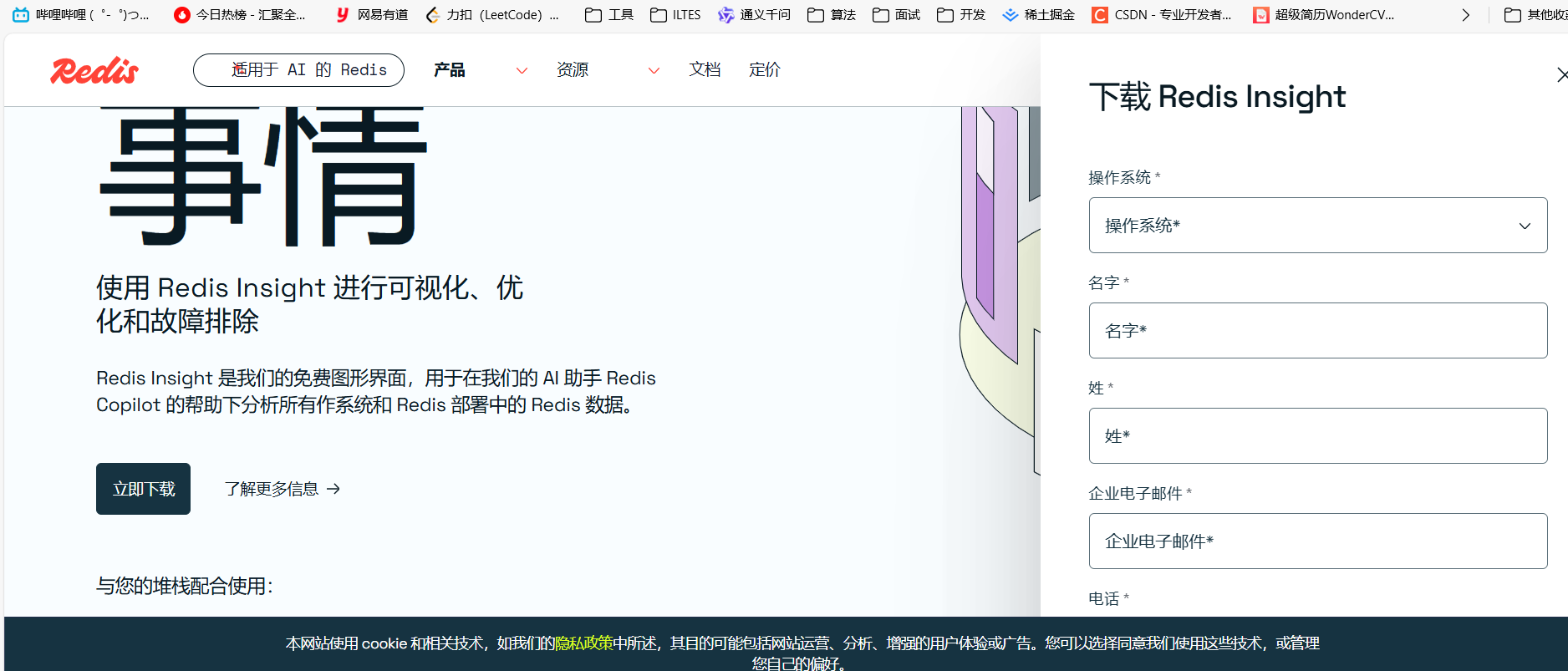This screenshot has width=1568, height=671.
Task: Focus the 名字 input field
Action: [1318, 331]
